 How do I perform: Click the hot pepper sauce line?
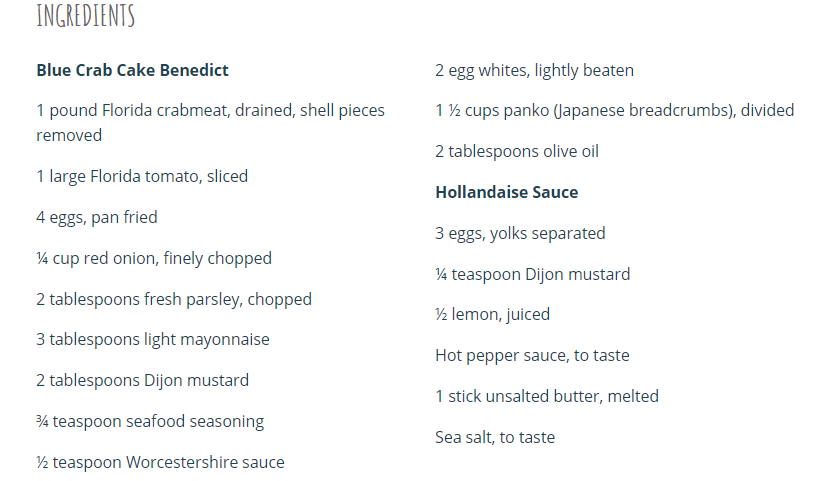click(x=532, y=355)
